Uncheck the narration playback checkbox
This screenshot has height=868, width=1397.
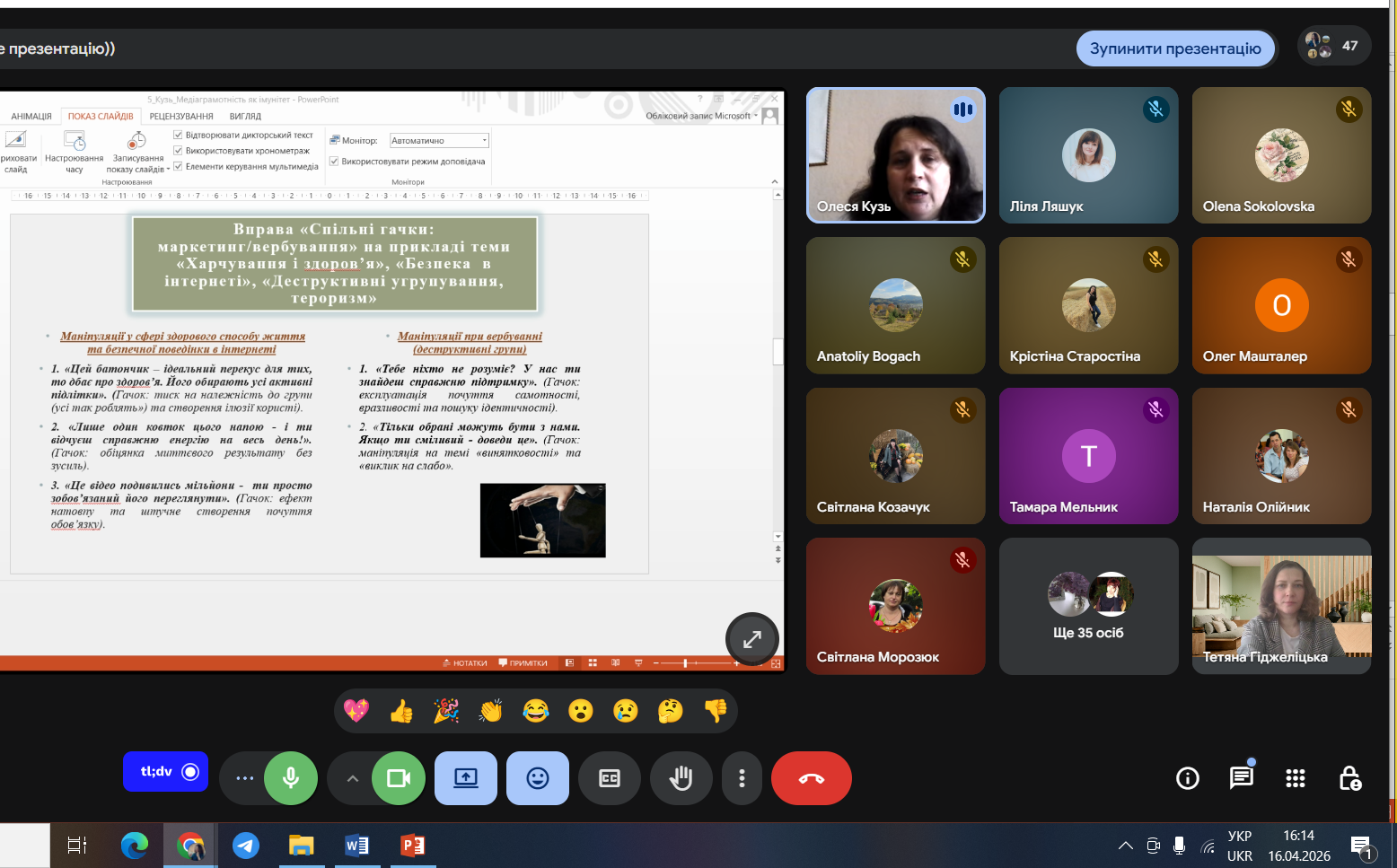178,136
